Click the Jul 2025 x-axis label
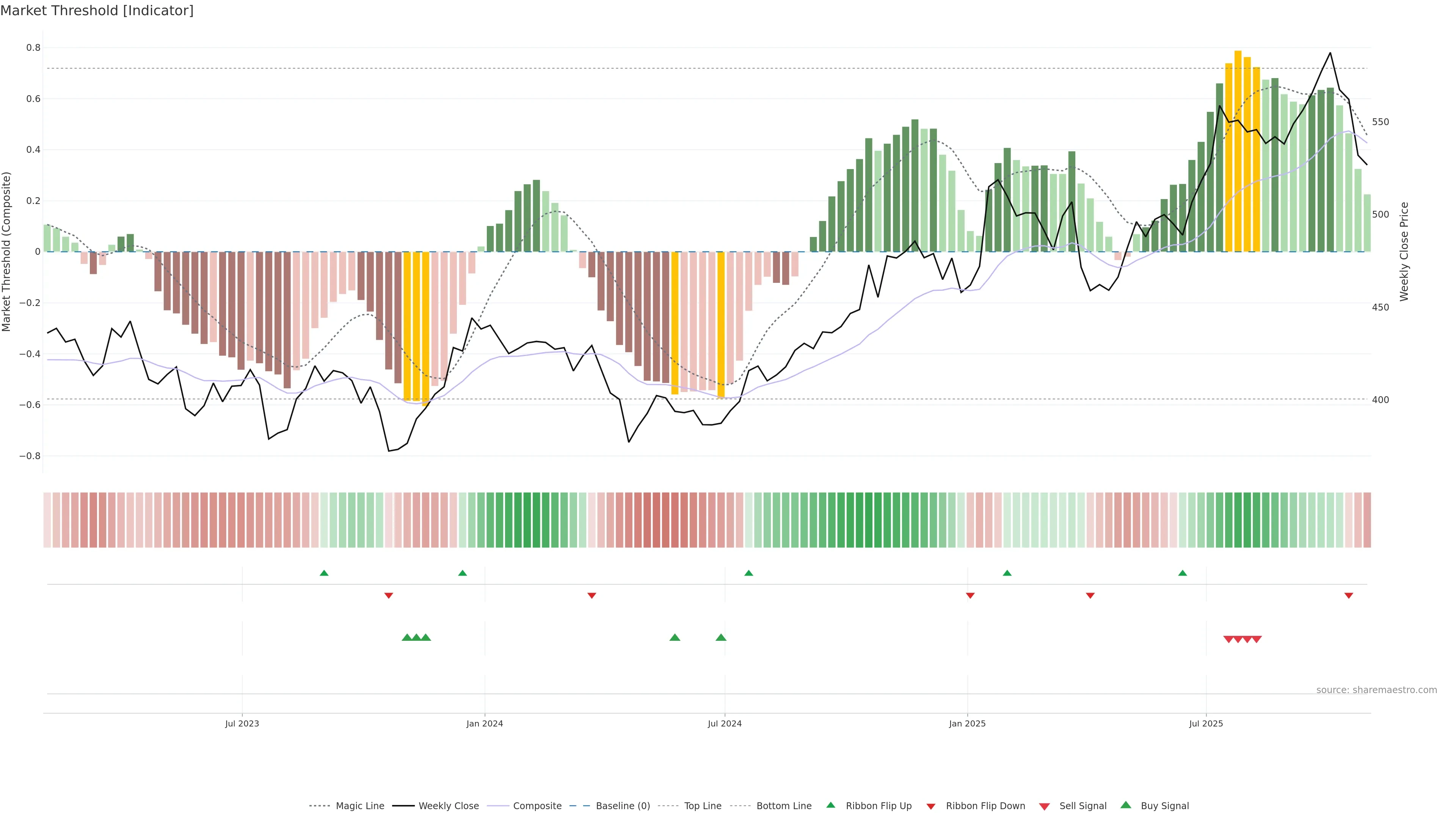This screenshot has height=819, width=1456. tap(1206, 723)
